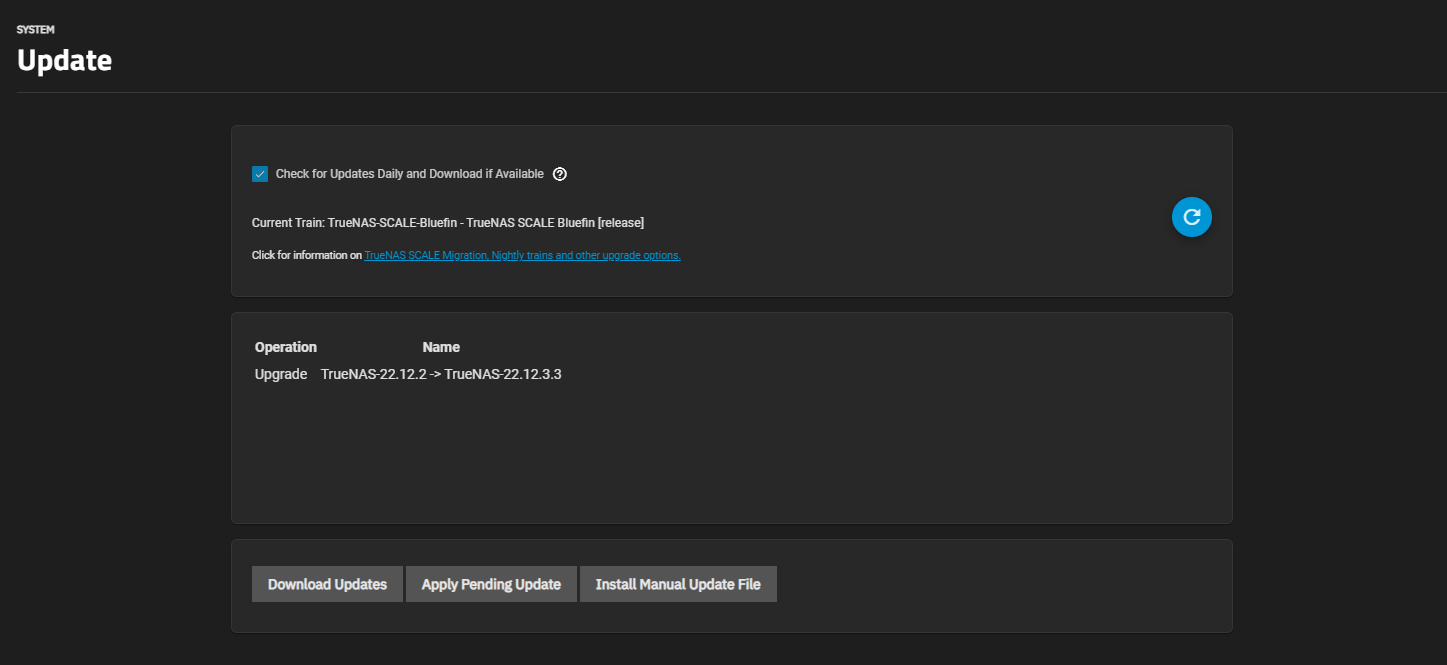1447x665 pixels.
Task: Click Apply Pending Update button
Action: coord(491,584)
